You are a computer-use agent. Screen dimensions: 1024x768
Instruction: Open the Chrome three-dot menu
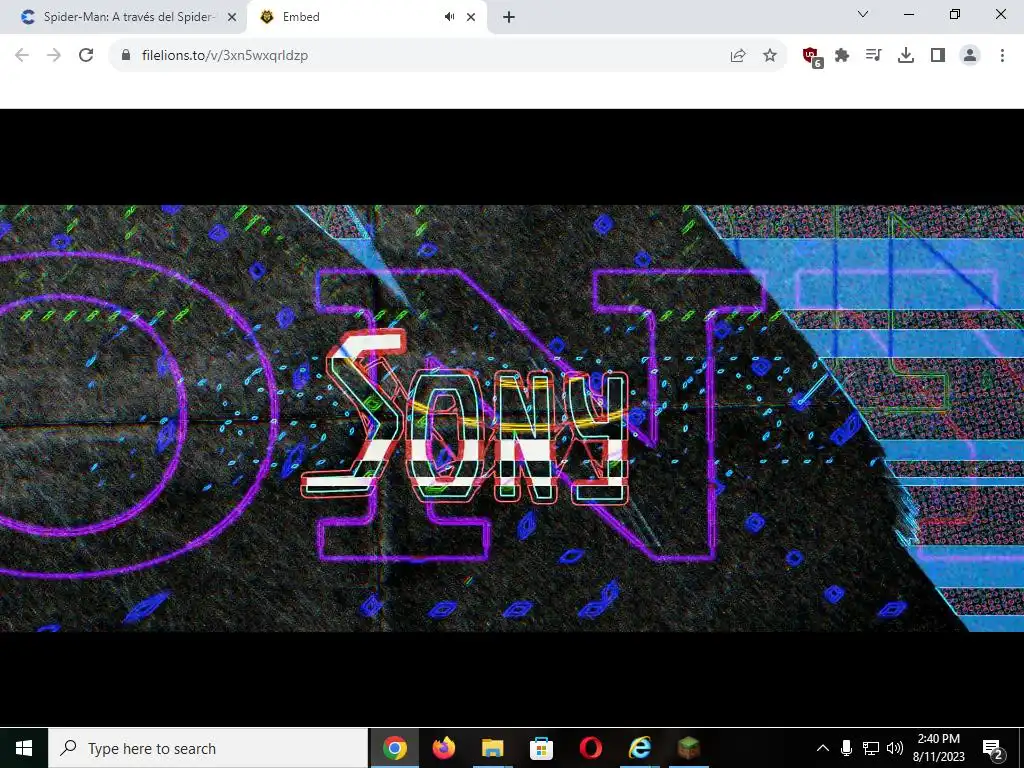coord(1002,56)
